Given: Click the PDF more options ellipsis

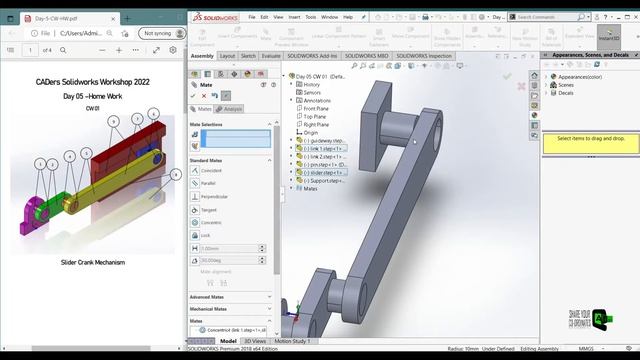Looking at the screenshot, I should pyautogui.click(x=136, y=50).
